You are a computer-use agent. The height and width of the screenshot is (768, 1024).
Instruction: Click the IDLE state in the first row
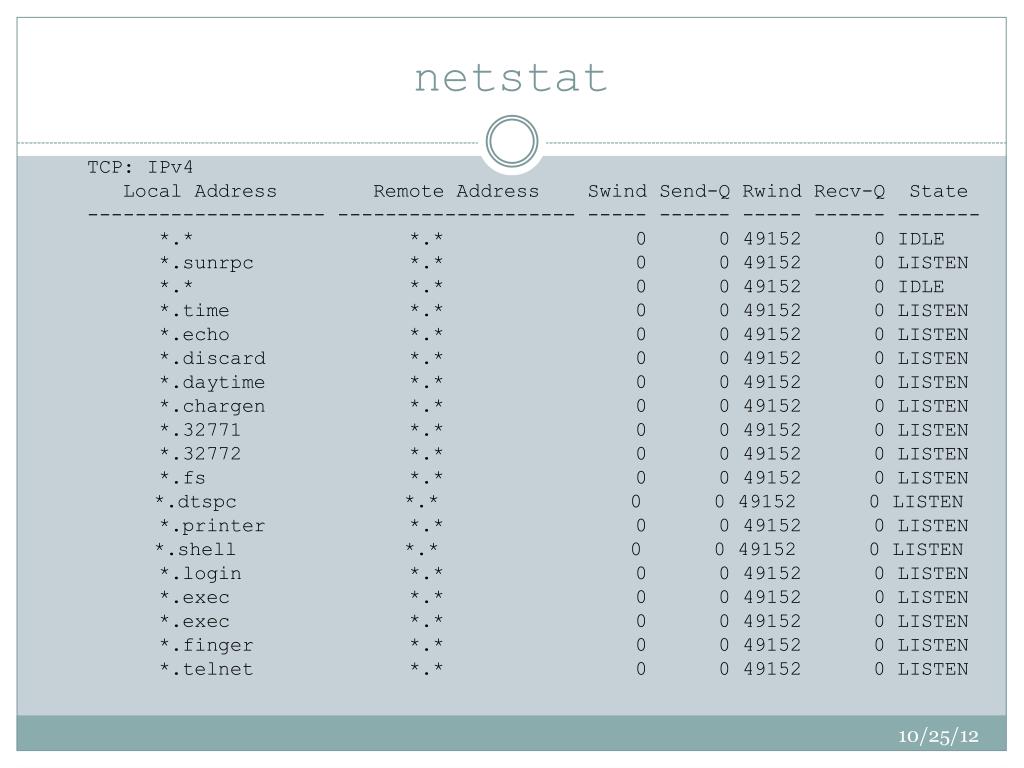tap(921, 239)
